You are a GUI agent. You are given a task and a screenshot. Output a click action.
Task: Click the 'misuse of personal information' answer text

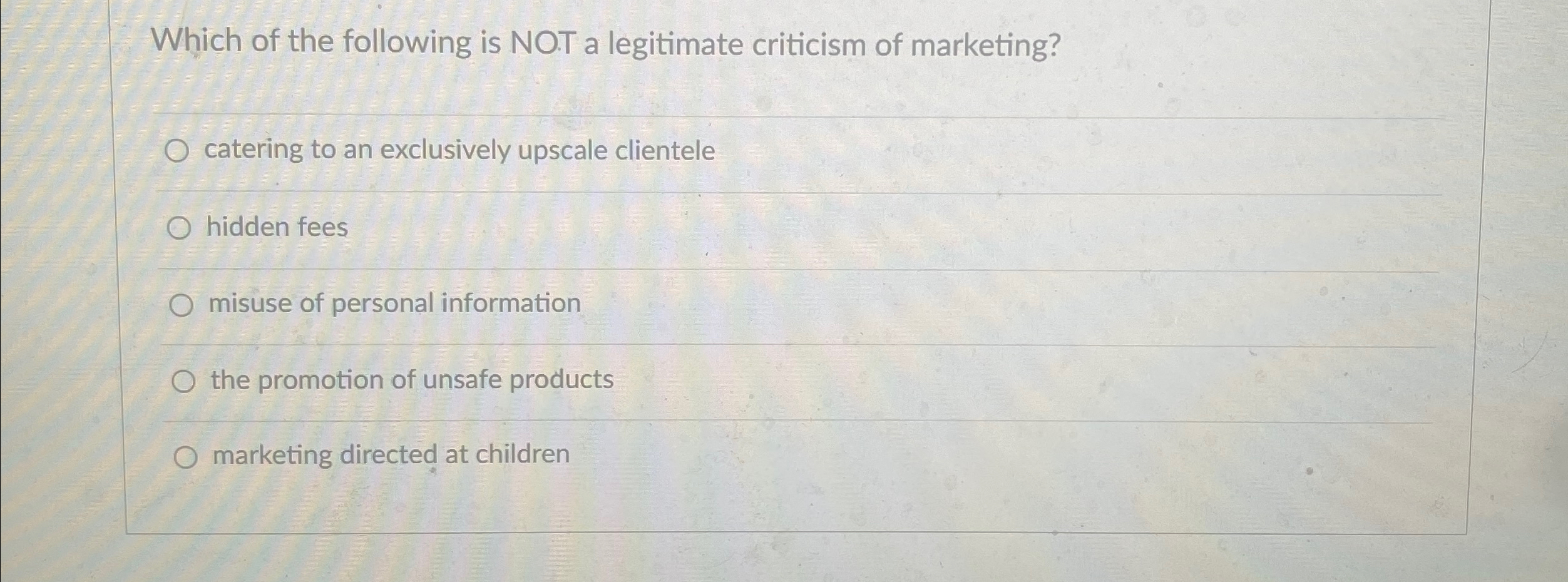(394, 304)
